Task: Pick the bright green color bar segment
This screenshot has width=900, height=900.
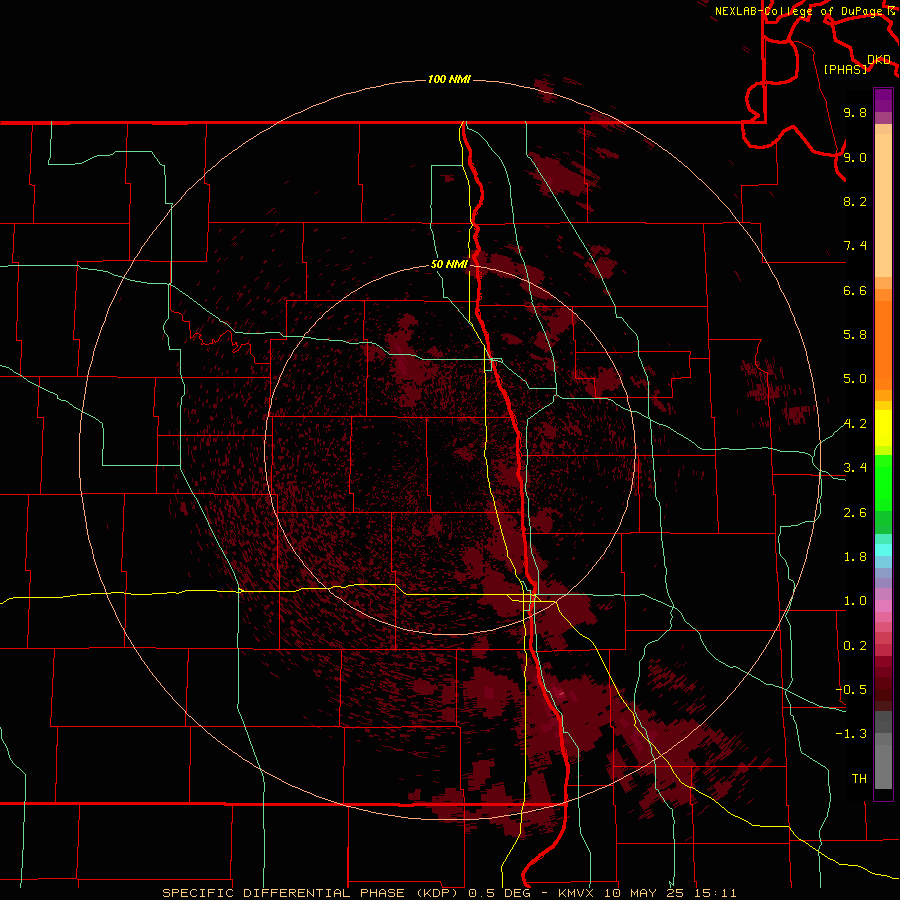Action: (883, 482)
